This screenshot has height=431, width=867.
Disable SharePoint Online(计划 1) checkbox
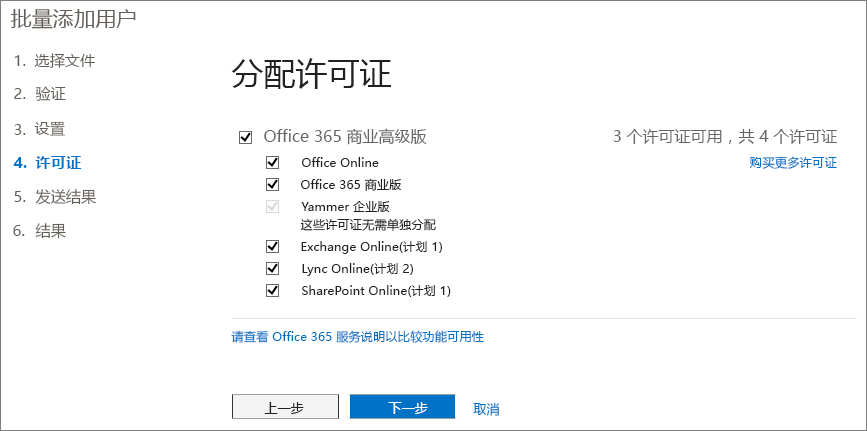(x=272, y=291)
